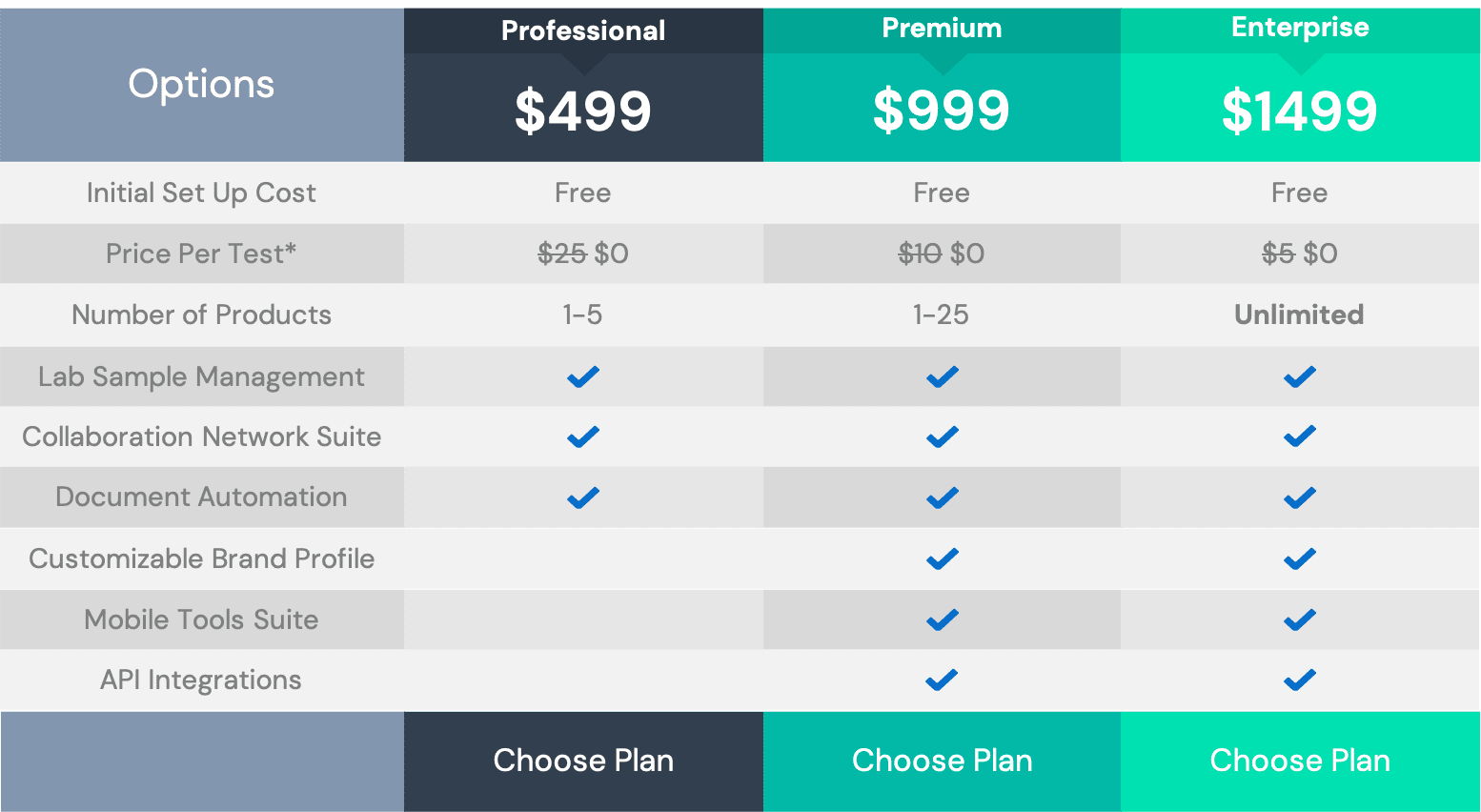Select the Premium plan header
This screenshot has width=1481, height=812.
click(942, 29)
